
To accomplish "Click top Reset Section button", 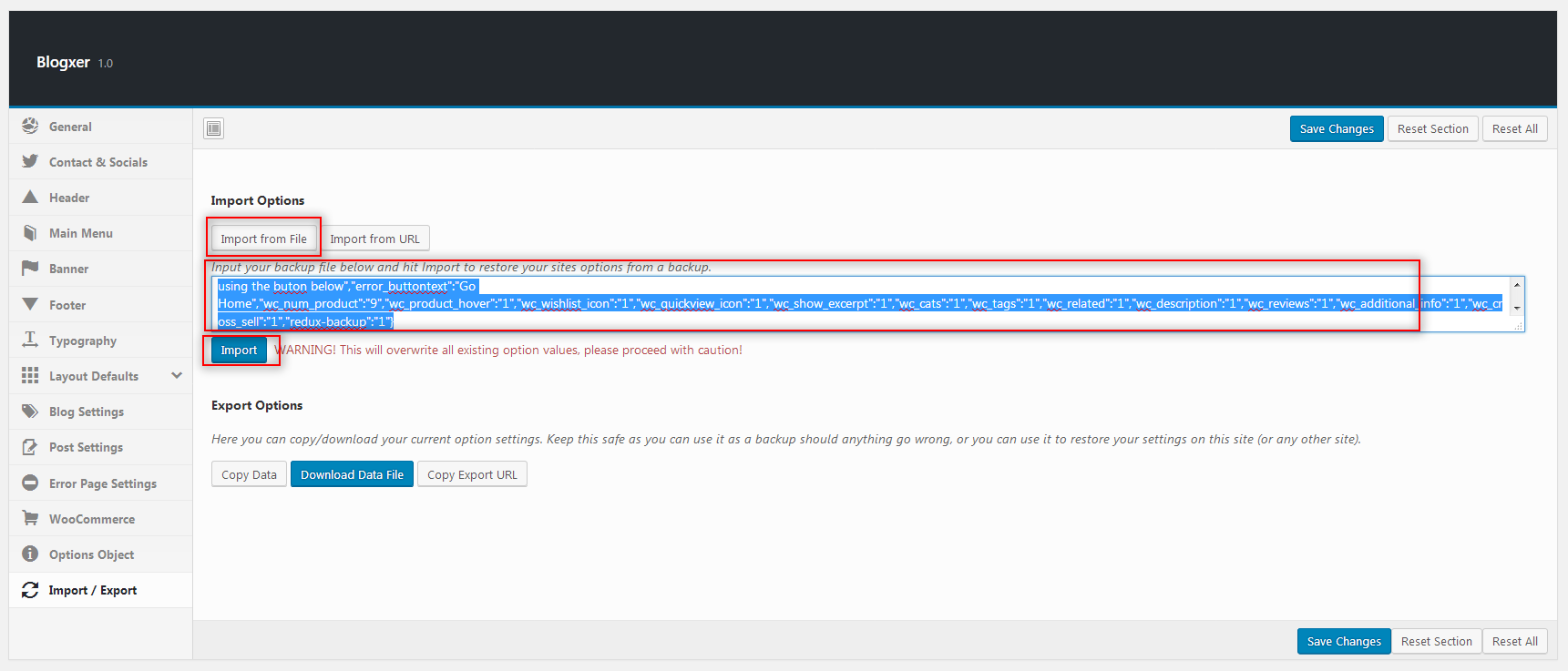I will coord(1432,128).
